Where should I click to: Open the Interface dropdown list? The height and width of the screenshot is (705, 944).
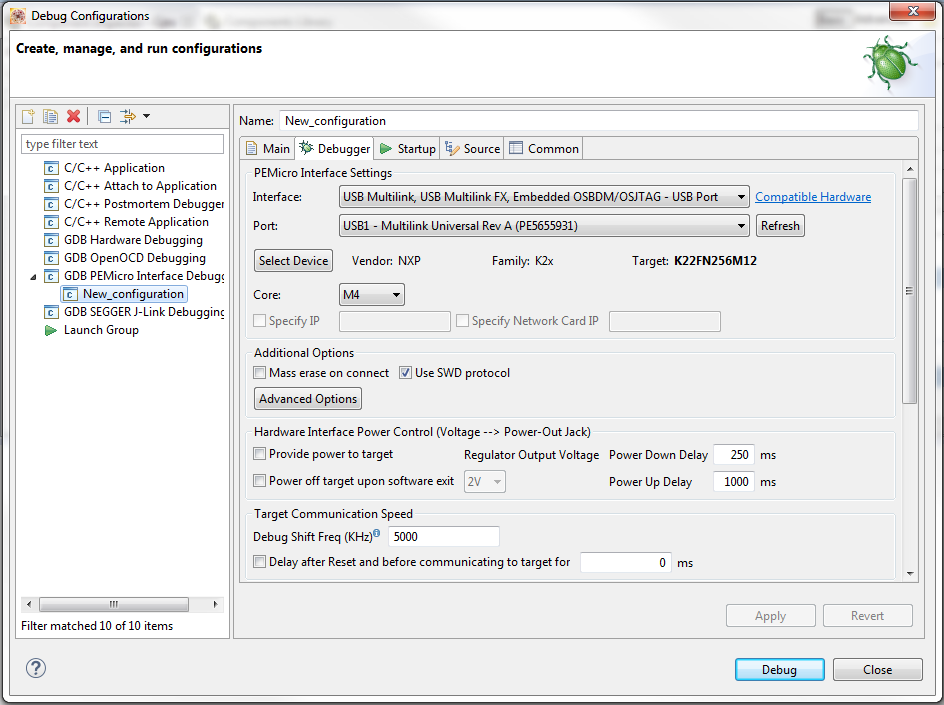click(x=544, y=197)
